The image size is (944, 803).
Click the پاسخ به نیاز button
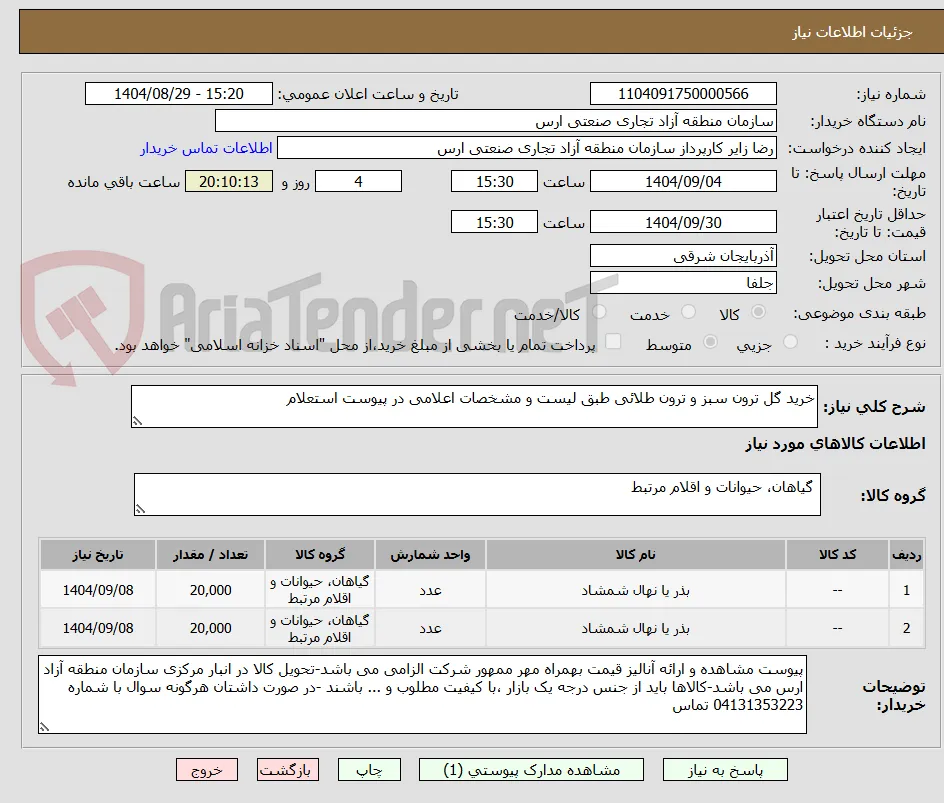point(725,770)
